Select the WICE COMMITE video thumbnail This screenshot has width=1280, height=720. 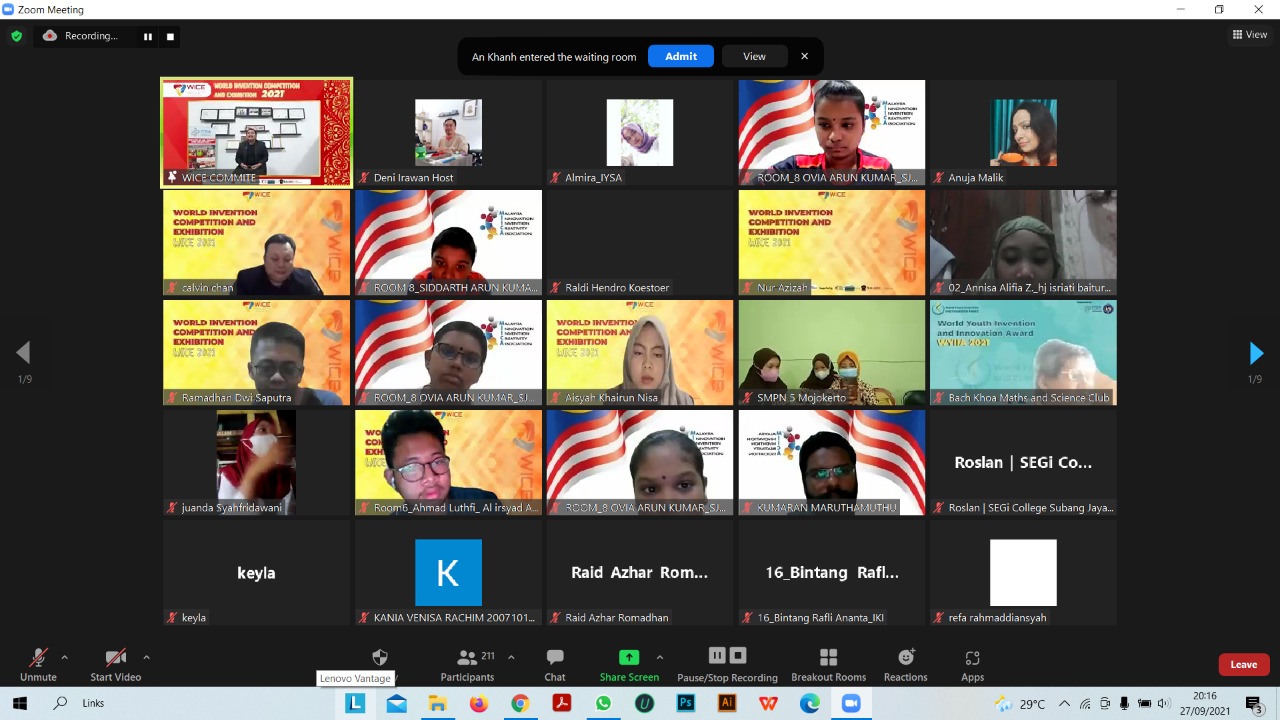pyautogui.click(x=257, y=133)
